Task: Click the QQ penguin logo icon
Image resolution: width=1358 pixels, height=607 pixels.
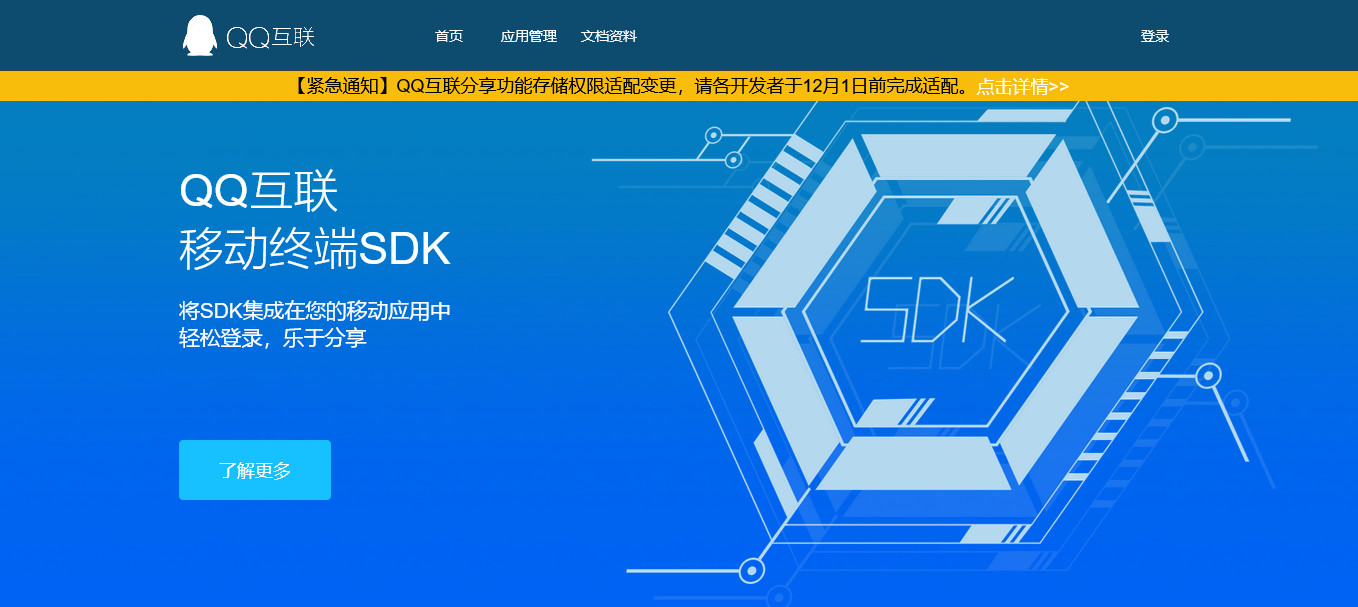Action: [x=200, y=36]
